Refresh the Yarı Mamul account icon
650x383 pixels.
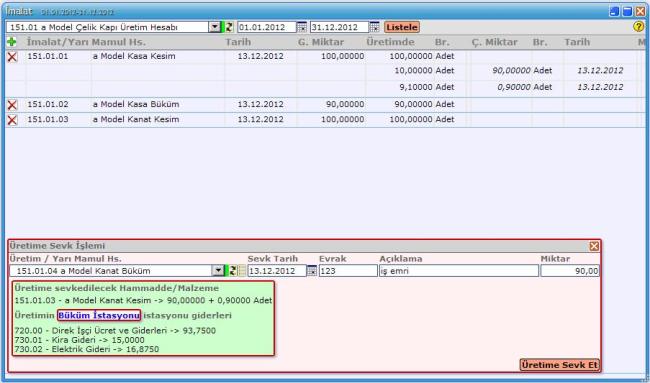(233, 271)
